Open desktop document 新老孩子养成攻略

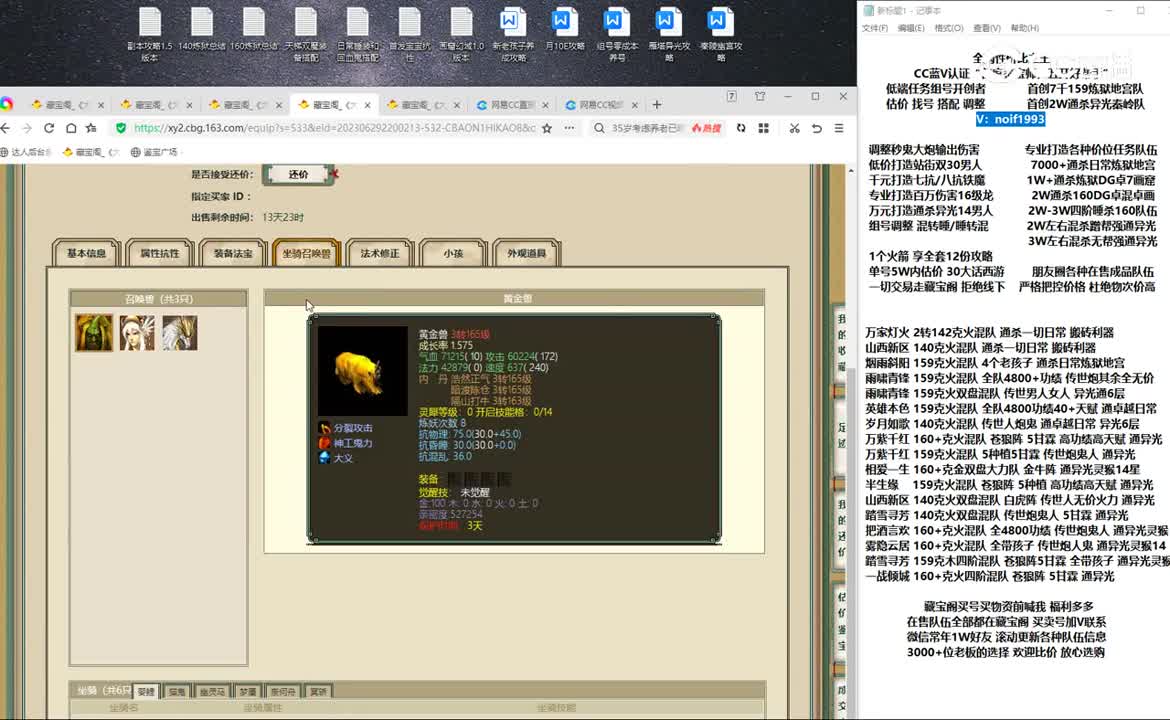coord(513,34)
